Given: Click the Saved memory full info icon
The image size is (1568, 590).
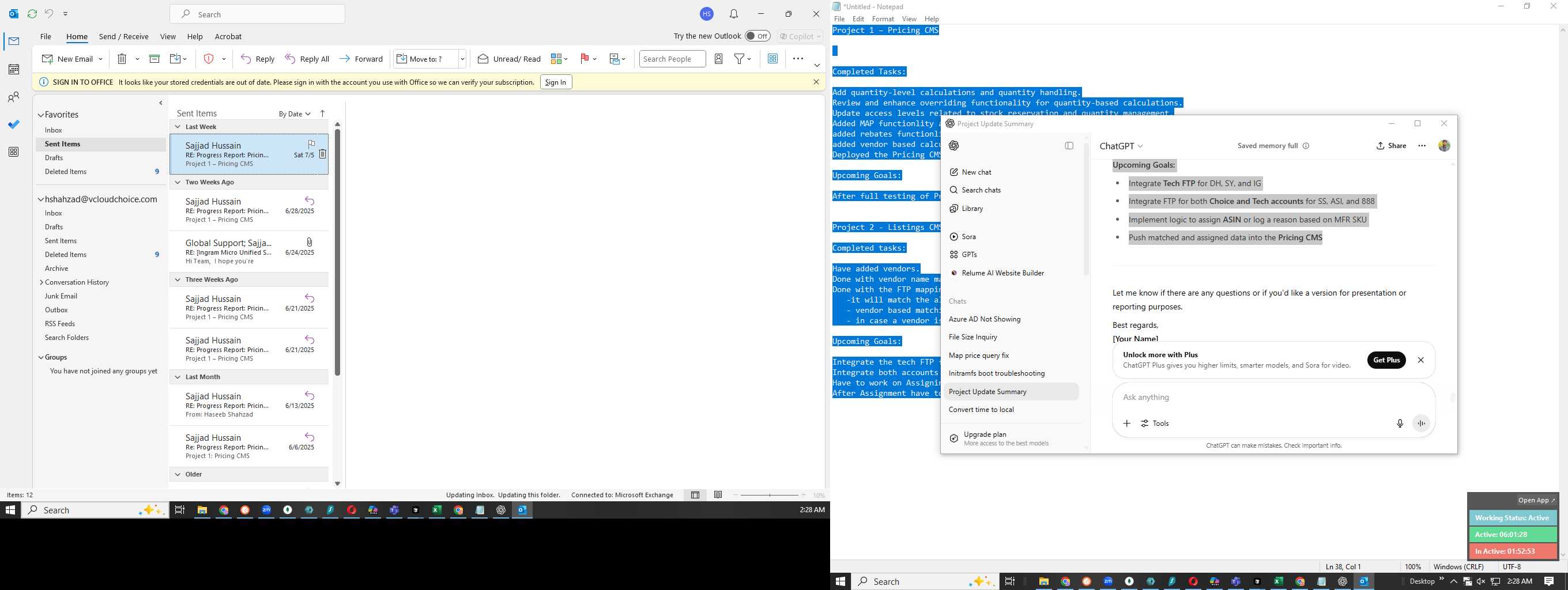Looking at the screenshot, I should click(x=1306, y=146).
